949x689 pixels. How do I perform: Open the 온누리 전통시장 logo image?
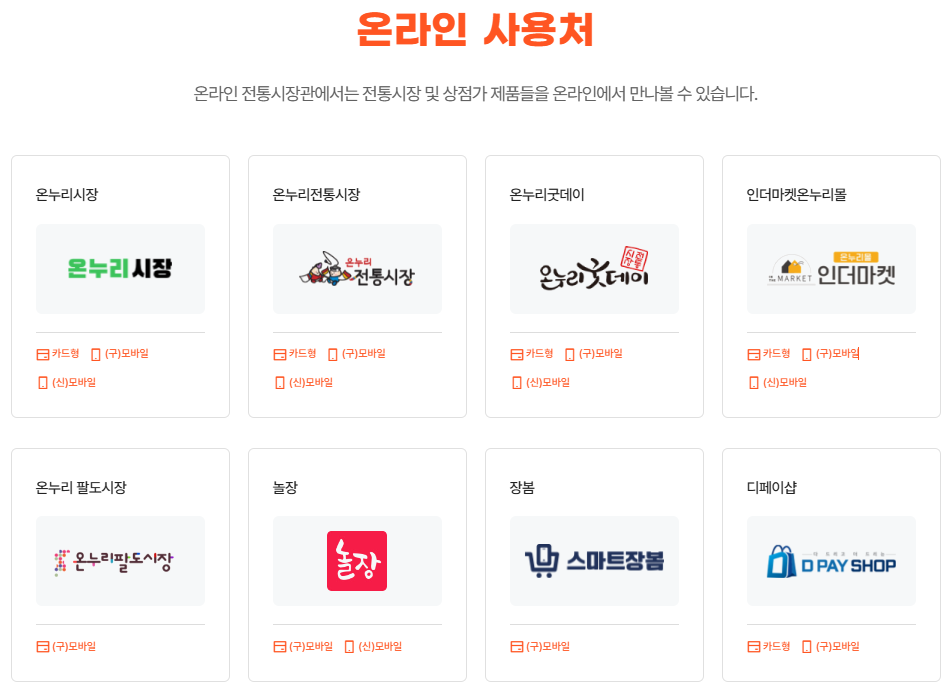(x=358, y=269)
